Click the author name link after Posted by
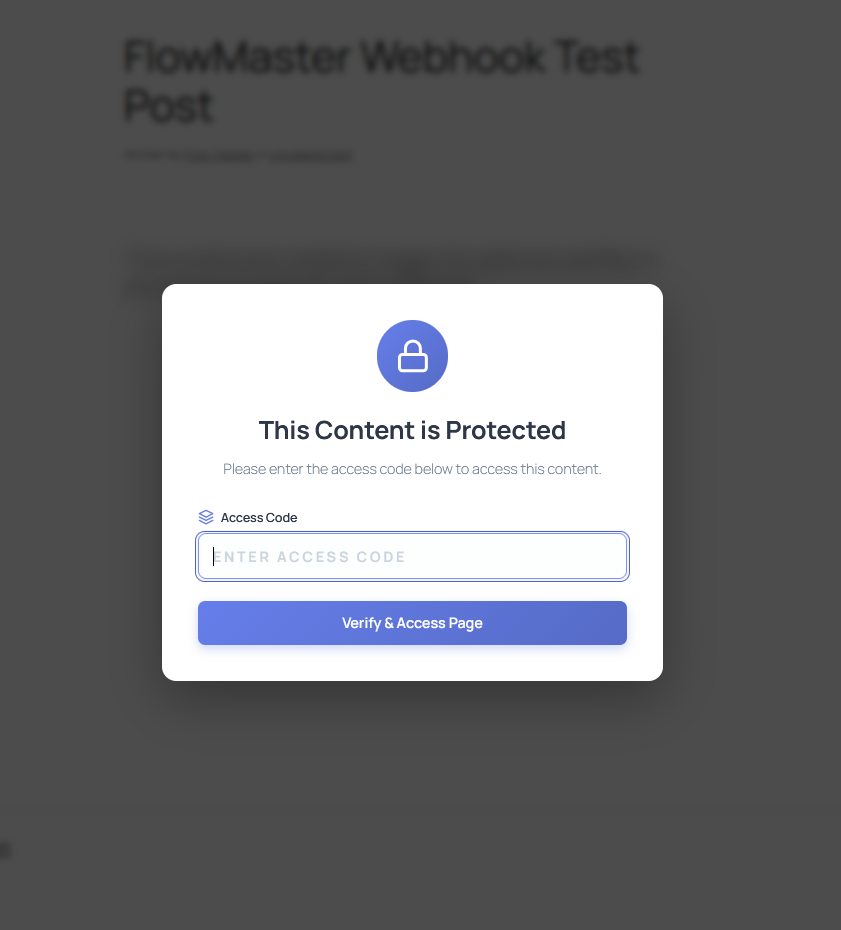 coord(218,156)
